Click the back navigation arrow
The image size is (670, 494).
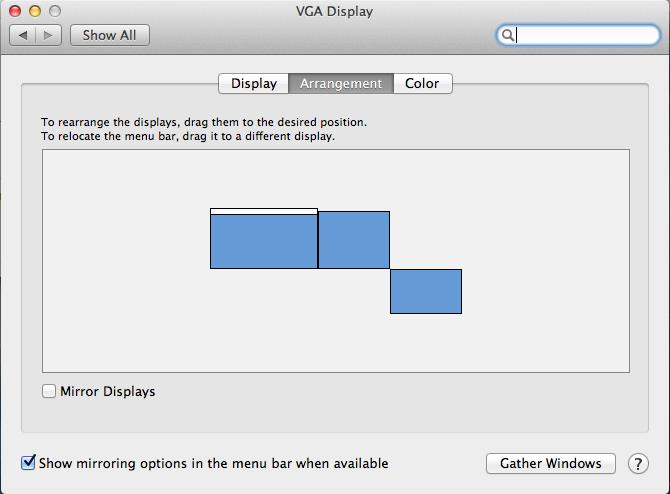click(25, 35)
